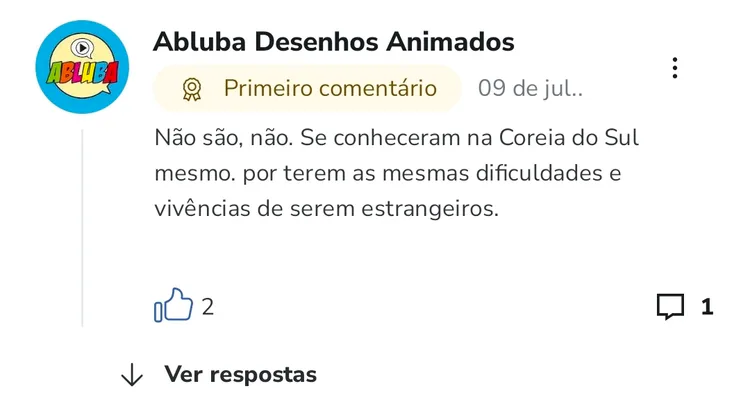
Task: Open the Abluba Desenhos Animados profile name
Action: (x=333, y=42)
